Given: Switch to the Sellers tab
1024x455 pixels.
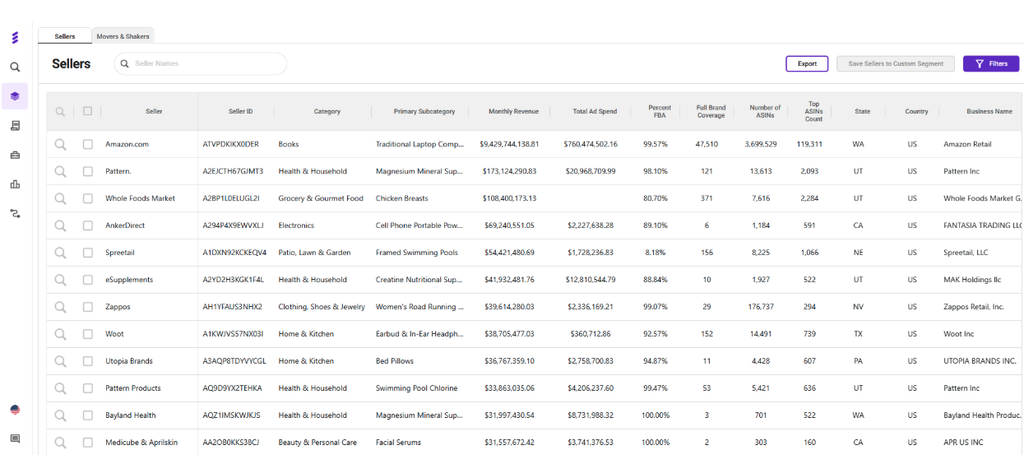Looking at the screenshot, I should 65,37.
